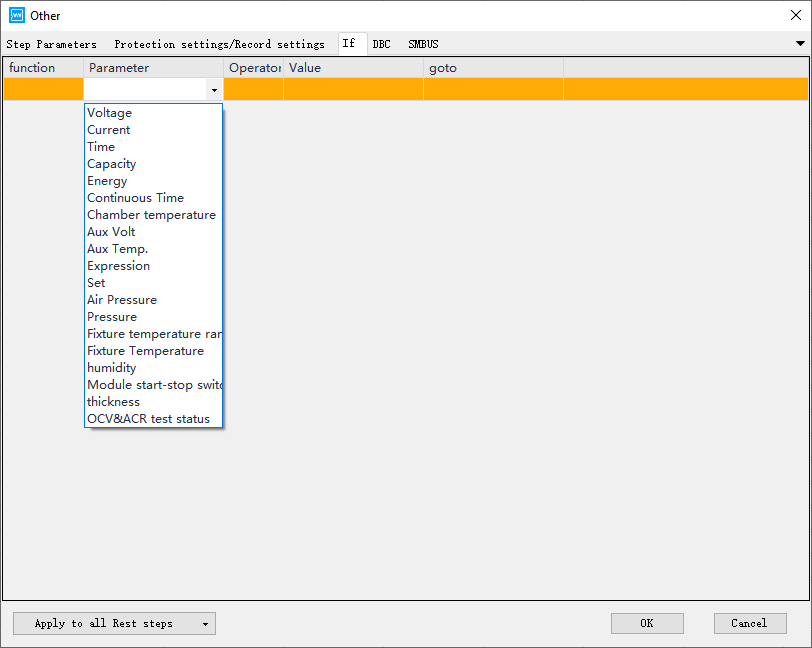Select Chamber temperature option
Viewport: 812px width, 648px height.
pyautogui.click(x=151, y=215)
